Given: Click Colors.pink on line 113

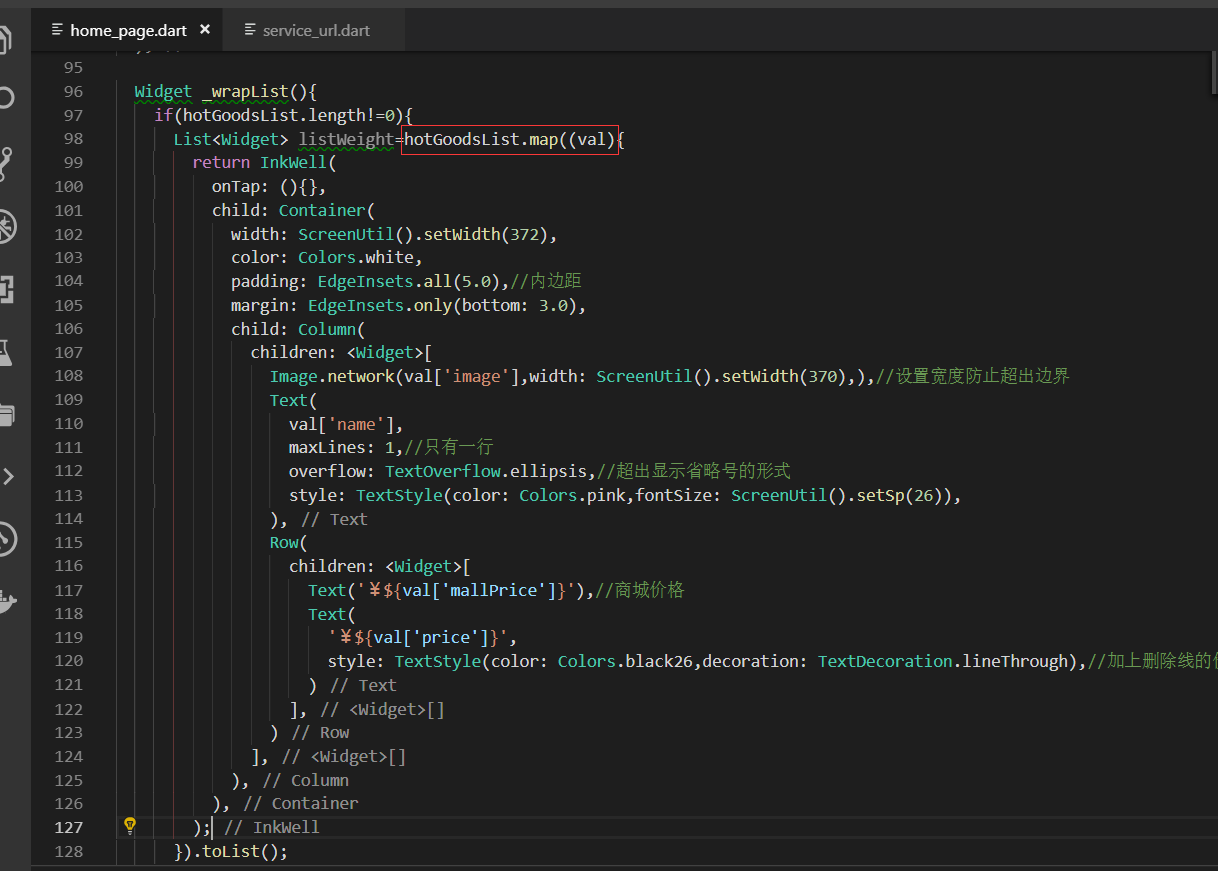Looking at the screenshot, I should (x=572, y=495).
